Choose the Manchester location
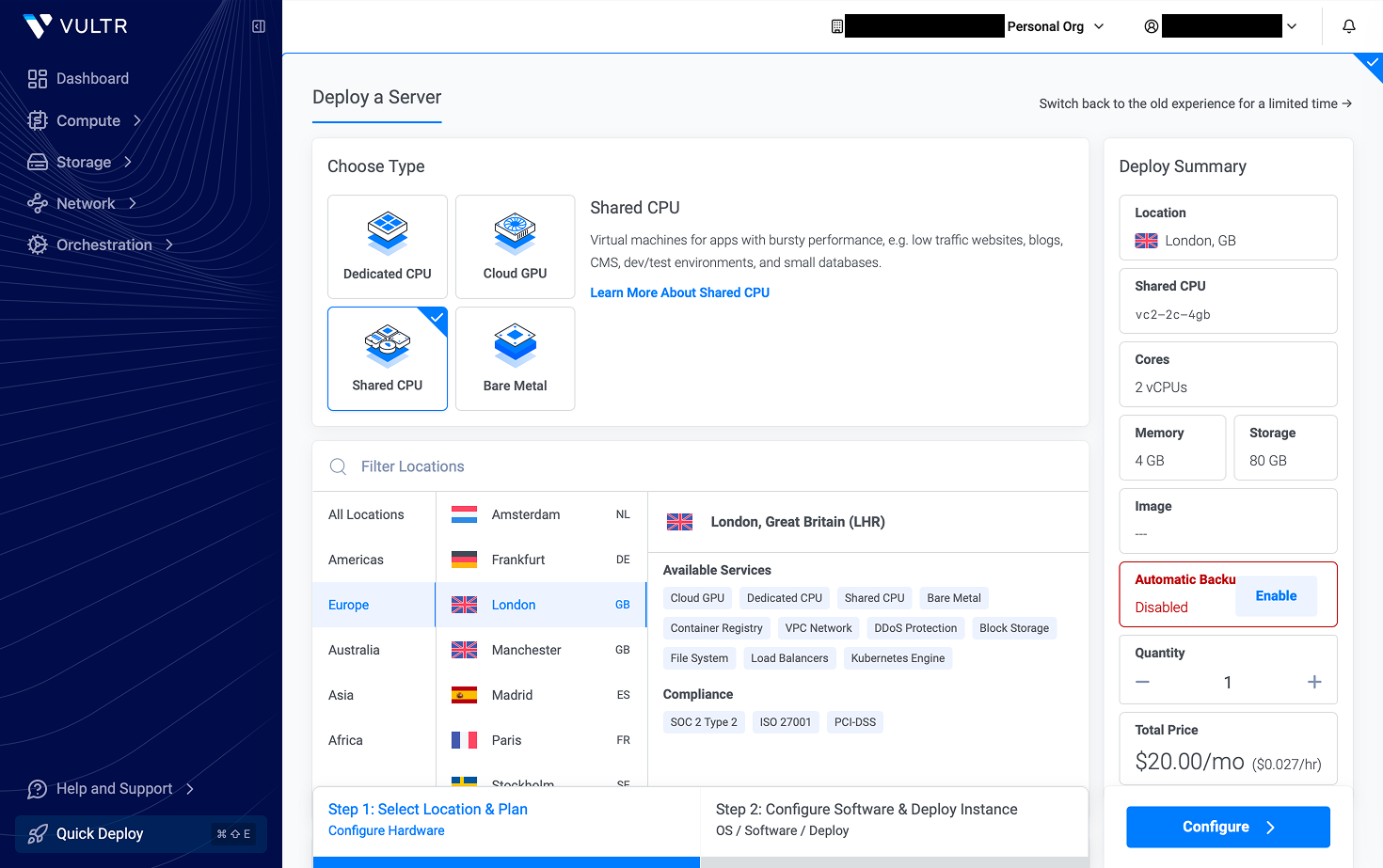1383x868 pixels. 541,650
